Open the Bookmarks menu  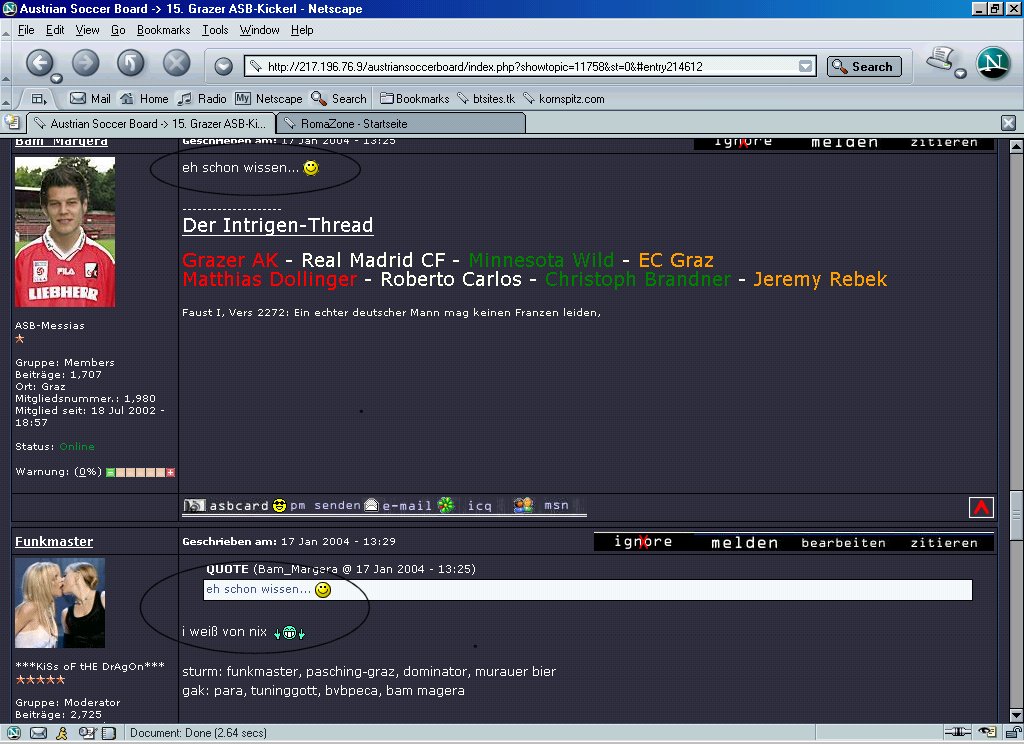point(163,30)
